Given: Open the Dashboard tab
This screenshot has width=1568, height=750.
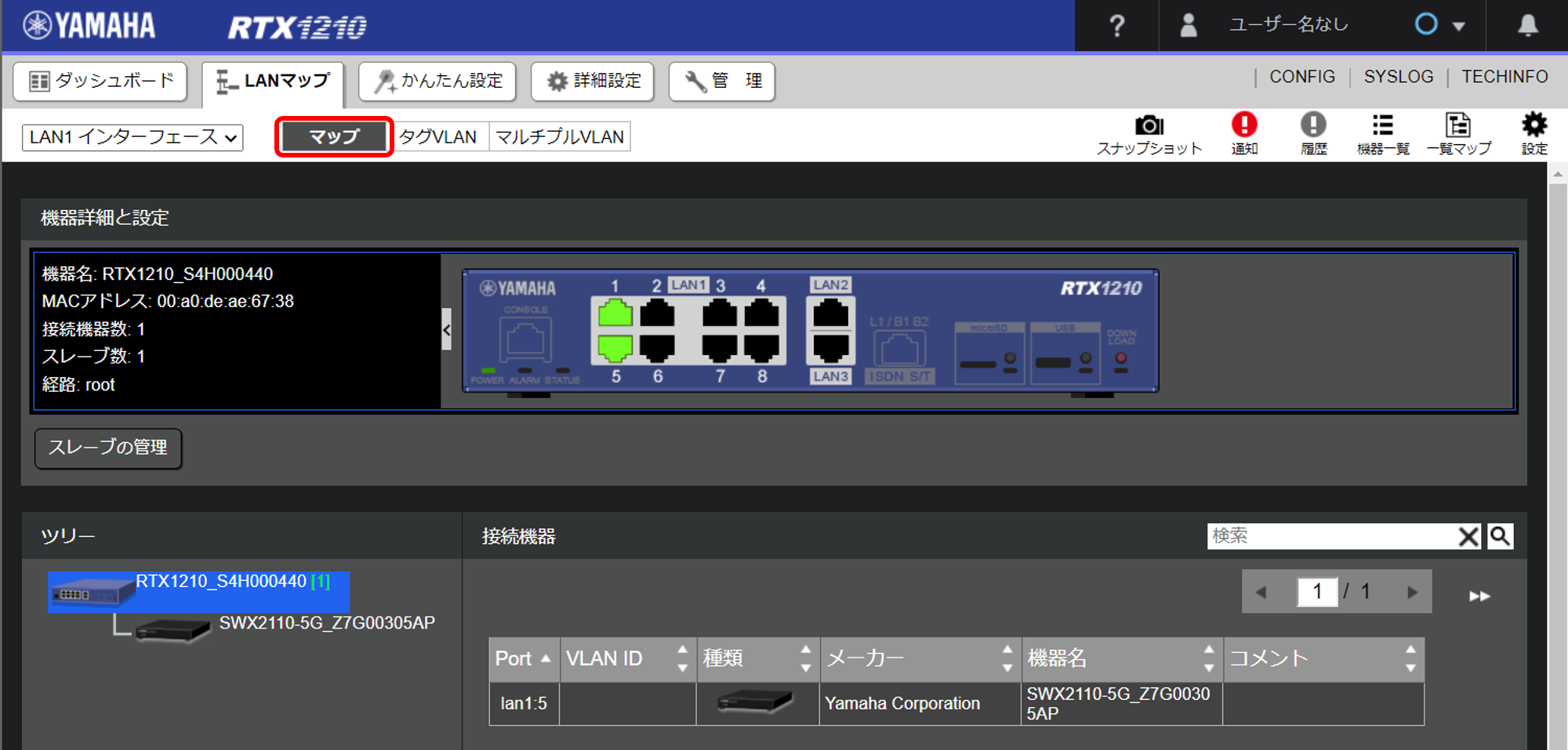Looking at the screenshot, I should coord(100,82).
